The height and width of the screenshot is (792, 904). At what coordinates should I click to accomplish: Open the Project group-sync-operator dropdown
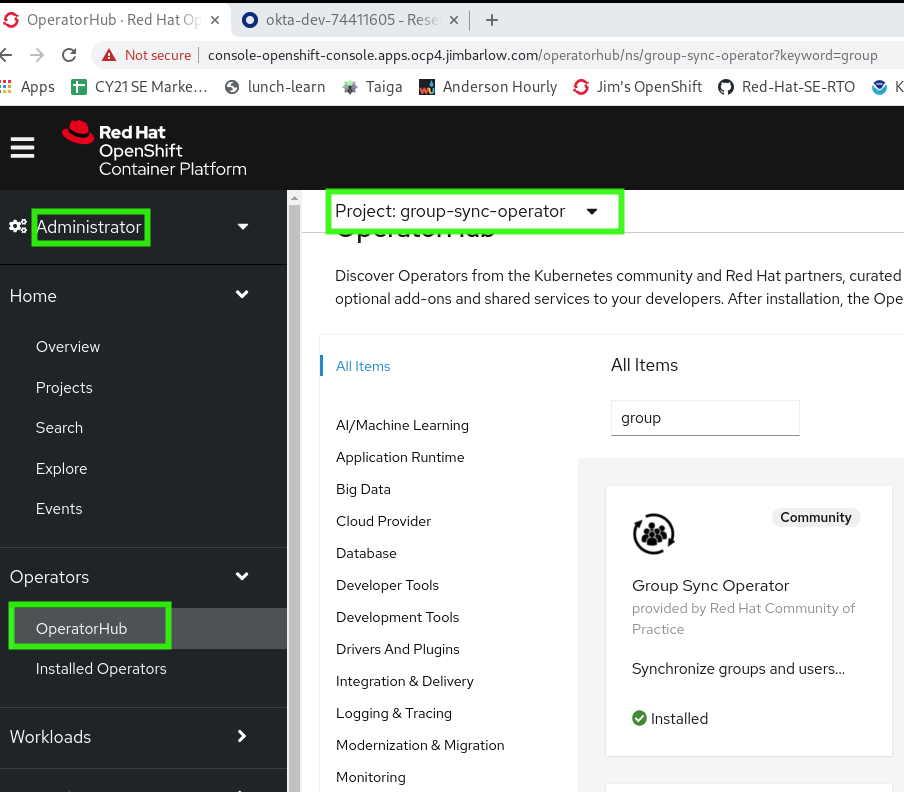[466, 212]
